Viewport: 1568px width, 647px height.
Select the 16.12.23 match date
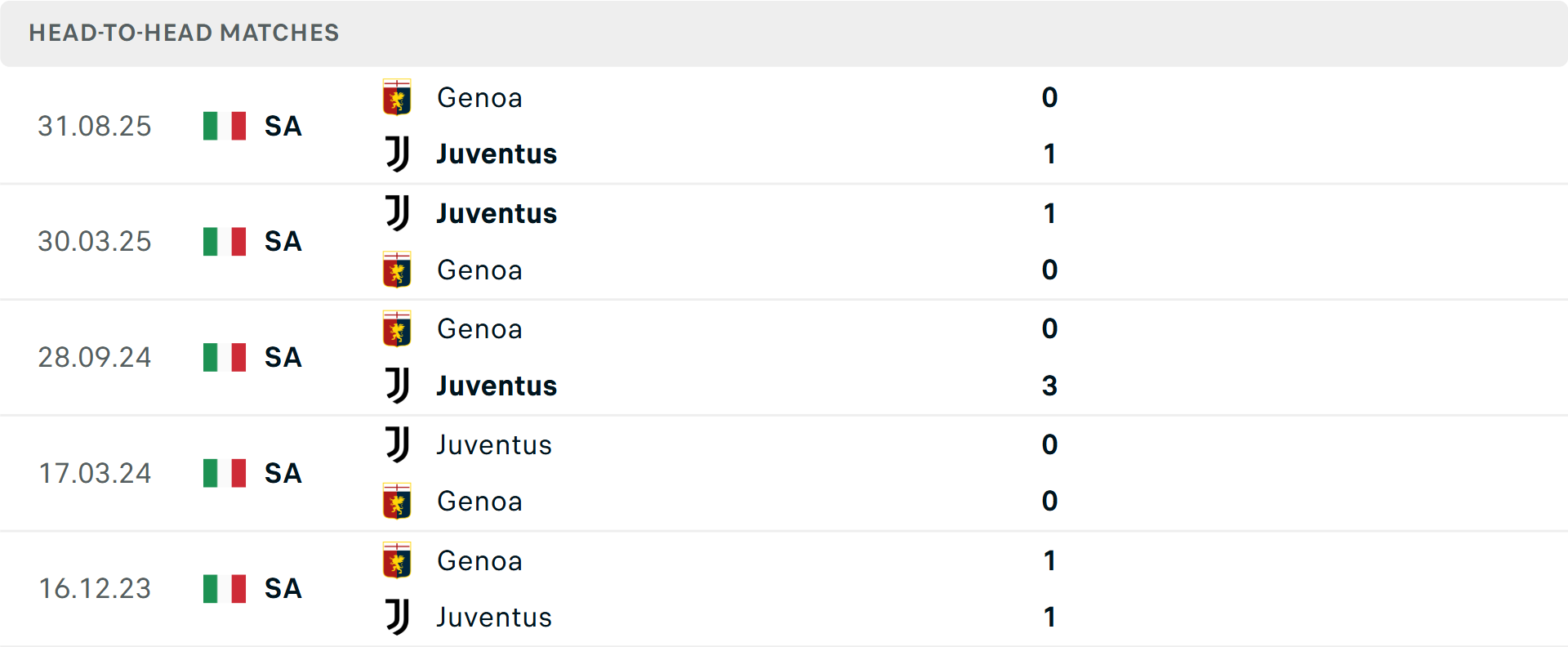95,588
